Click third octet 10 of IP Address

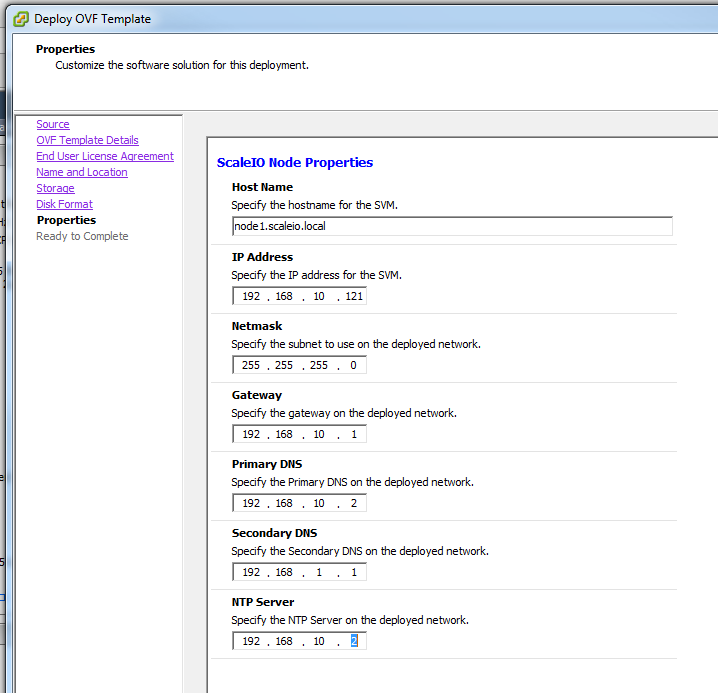coord(319,296)
